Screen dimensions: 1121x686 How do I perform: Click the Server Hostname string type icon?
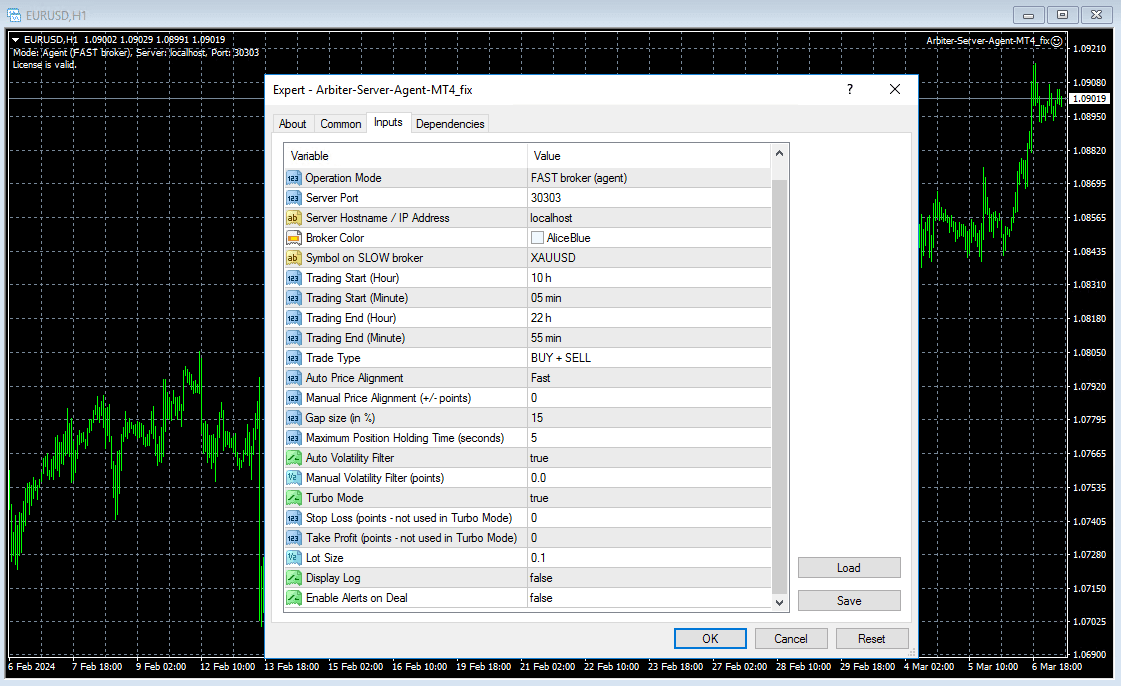pyautogui.click(x=294, y=218)
